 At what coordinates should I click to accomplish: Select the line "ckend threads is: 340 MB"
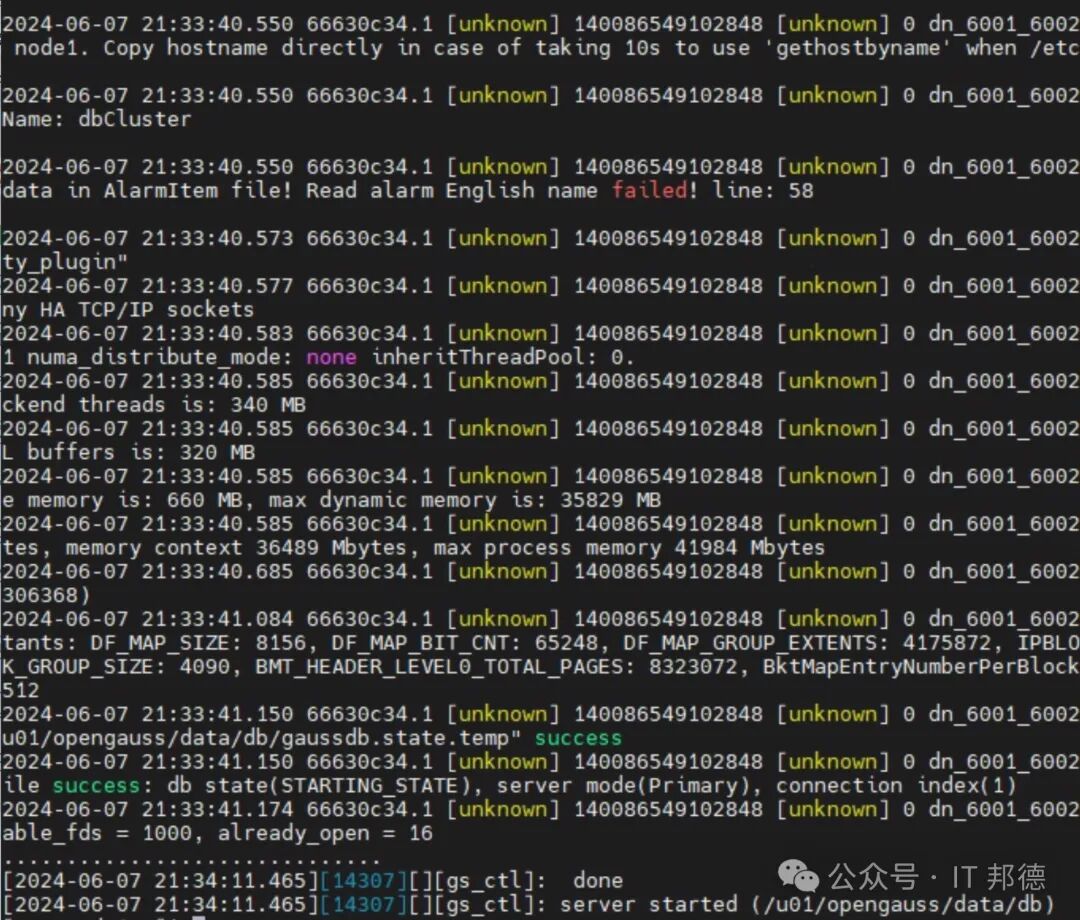[154, 404]
